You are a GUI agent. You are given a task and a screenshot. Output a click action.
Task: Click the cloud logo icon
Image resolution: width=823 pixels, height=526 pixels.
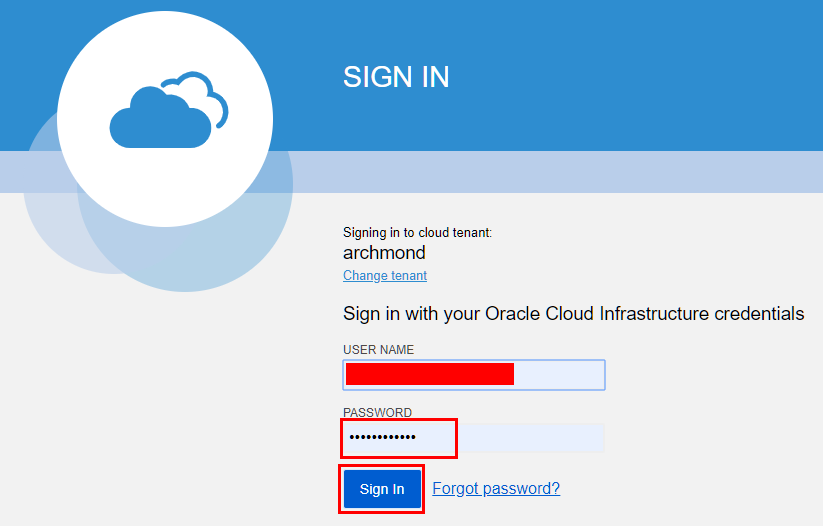tap(168, 110)
